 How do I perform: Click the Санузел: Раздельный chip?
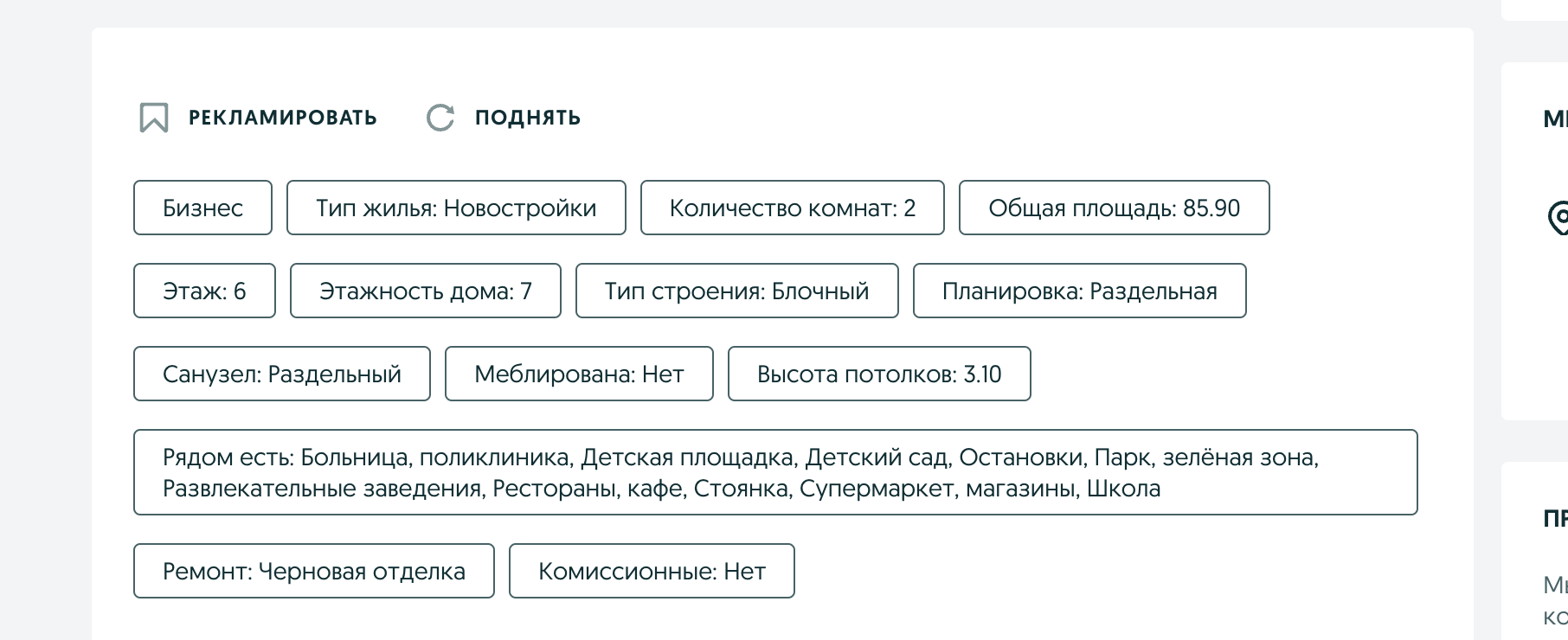coord(281,374)
